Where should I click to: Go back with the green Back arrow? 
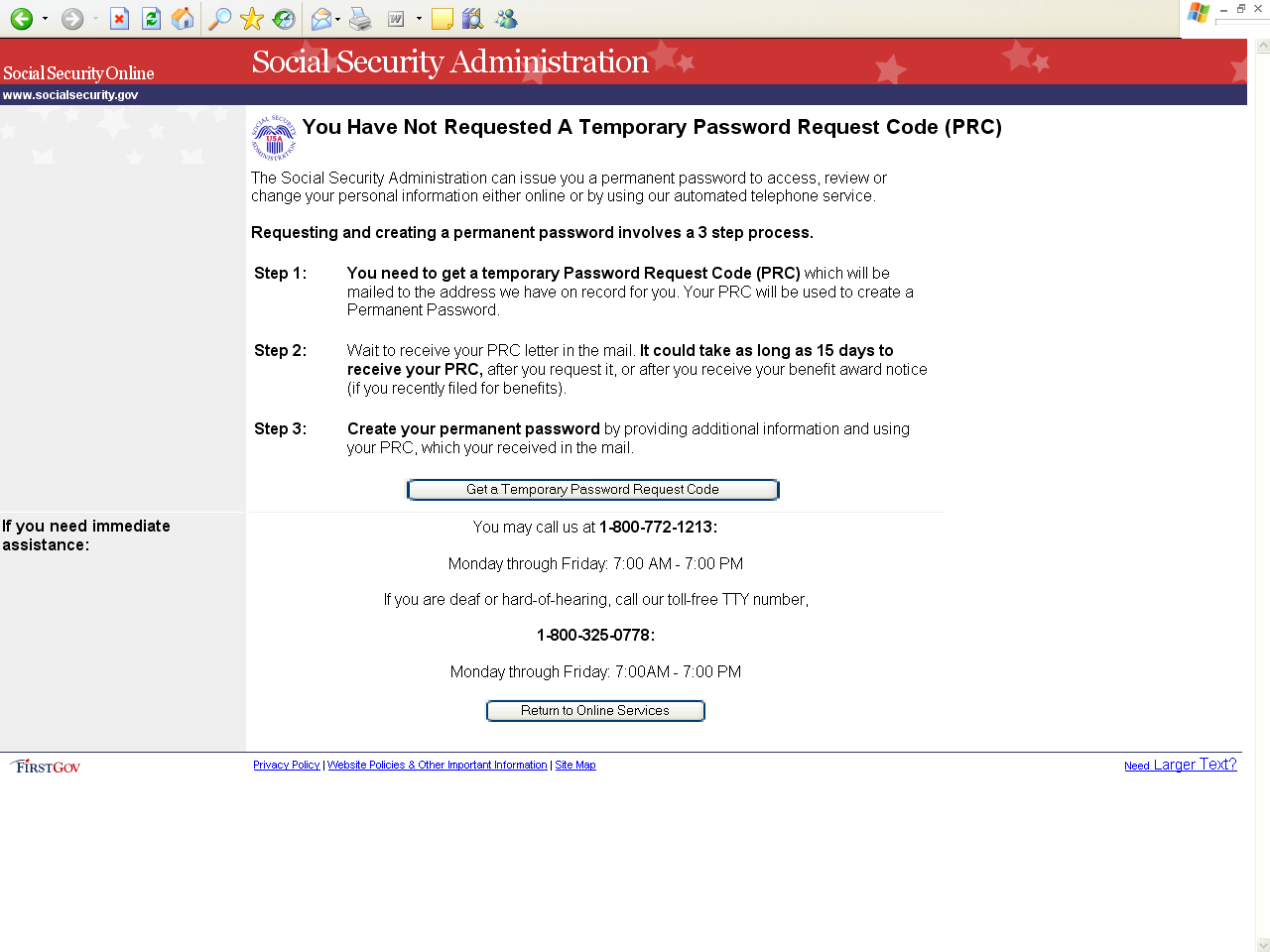(21, 19)
